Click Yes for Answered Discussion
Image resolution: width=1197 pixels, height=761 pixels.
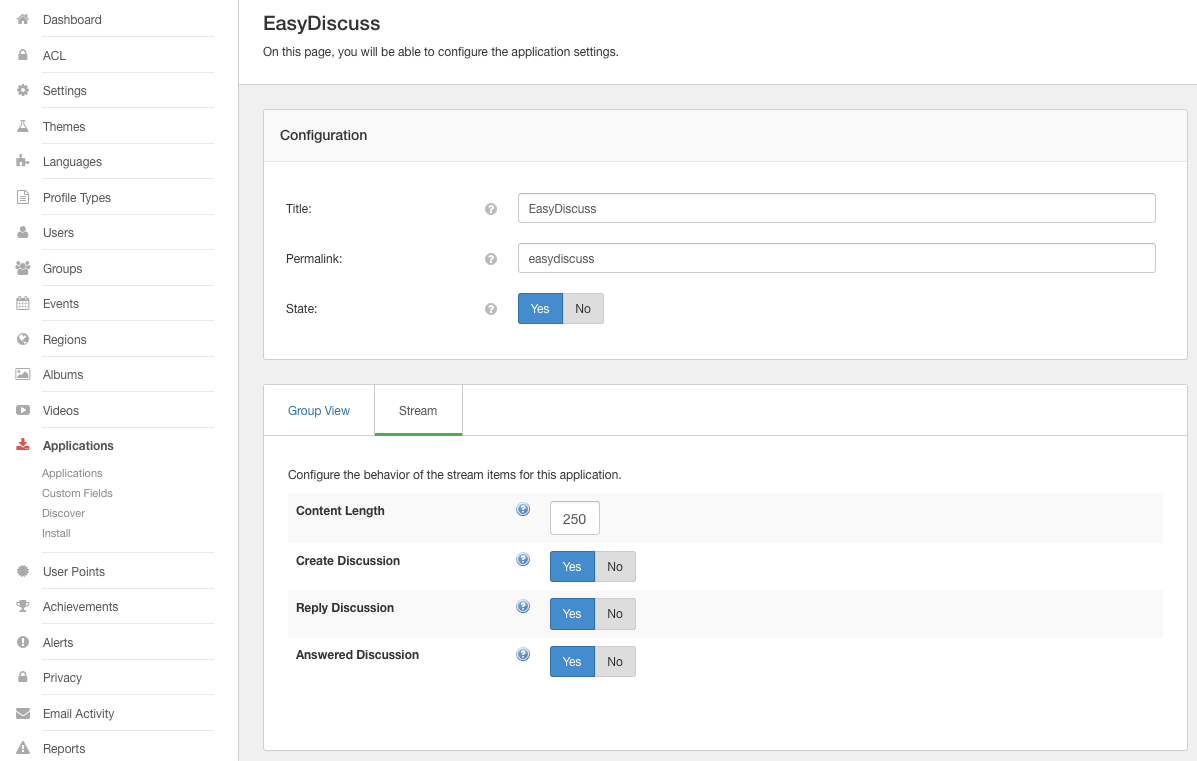[x=572, y=662]
